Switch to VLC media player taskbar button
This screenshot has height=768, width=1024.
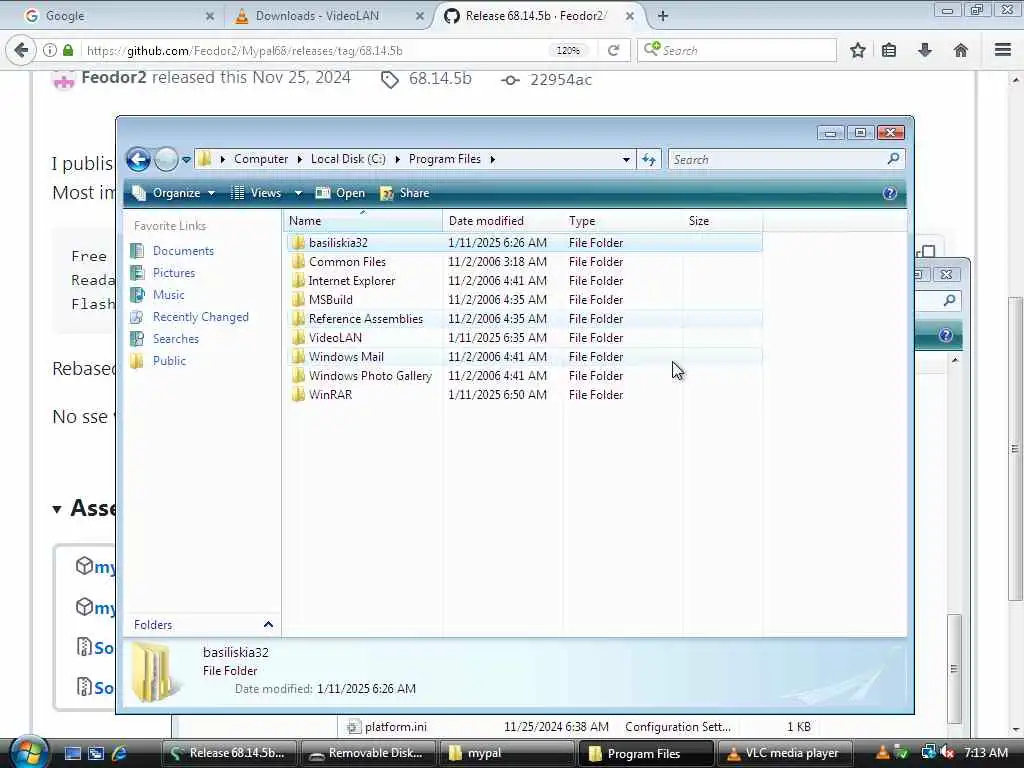pos(784,753)
